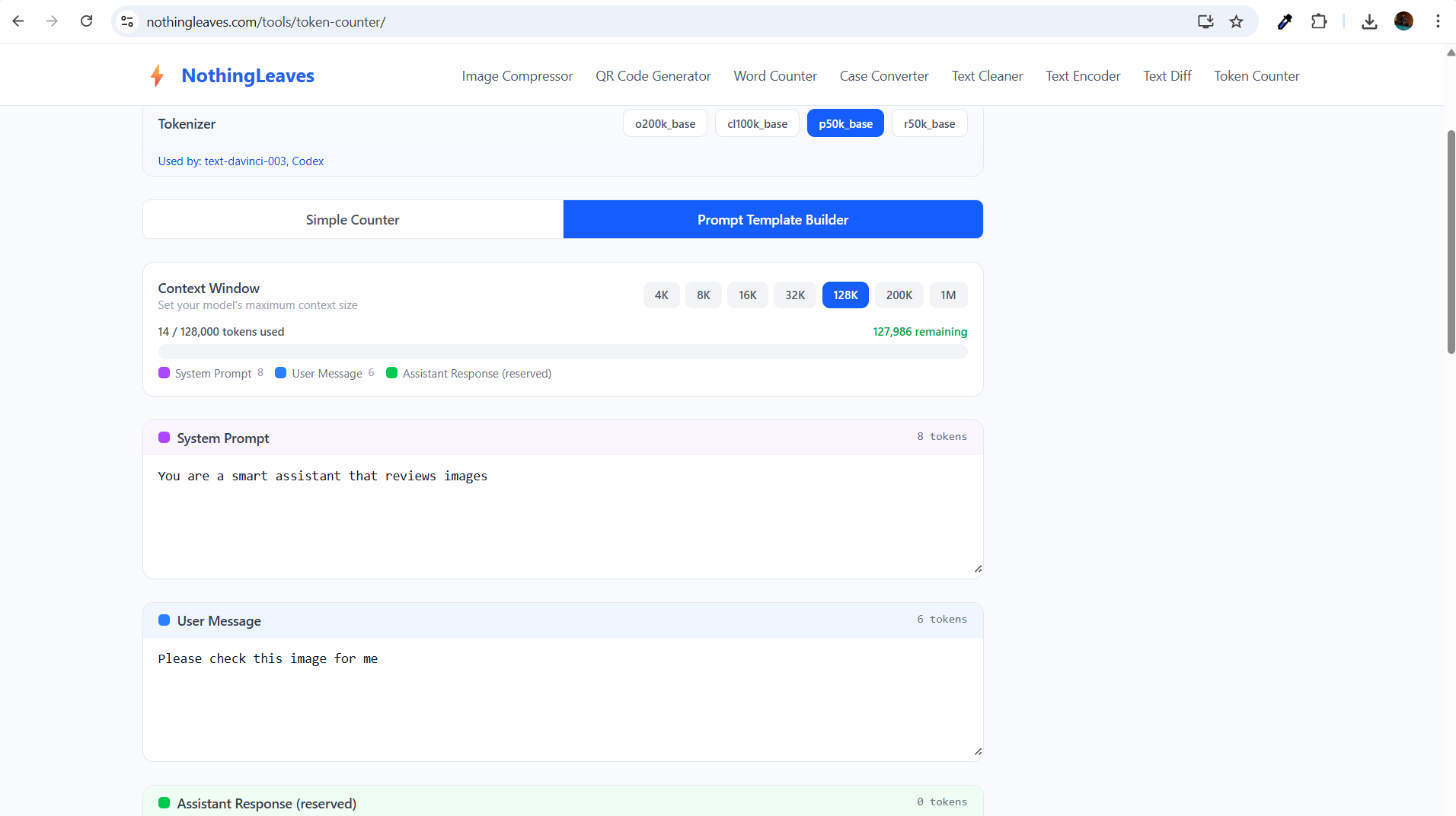Click the Codex link
The width and height of the screenshot is (1456, 816).
point(308,161)
